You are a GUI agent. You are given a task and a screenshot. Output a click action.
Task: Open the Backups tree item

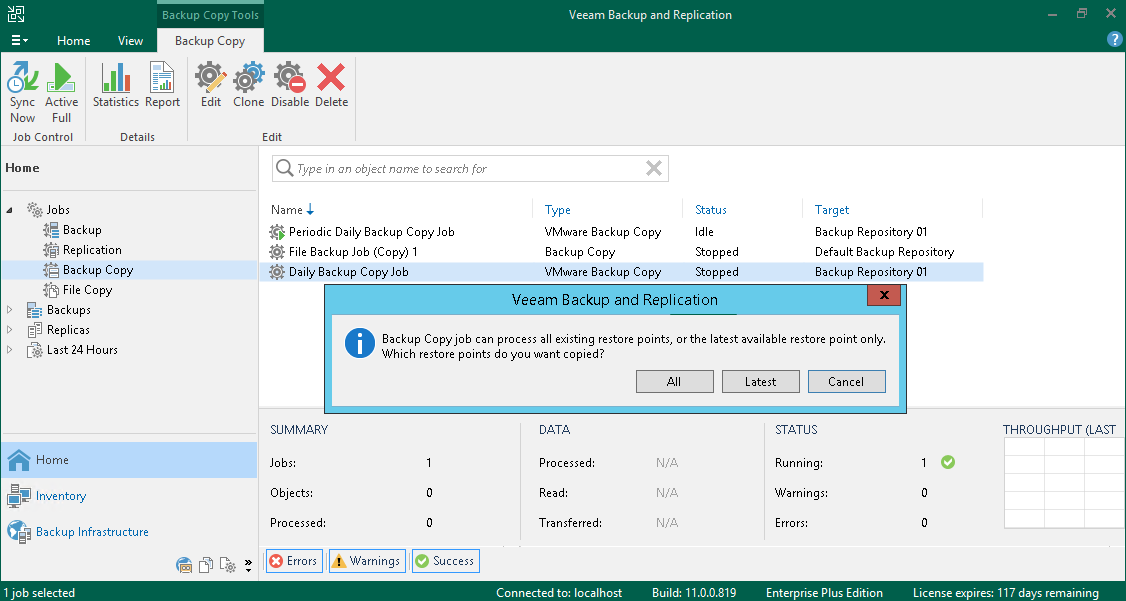pyautogui.click(x=68, y=310)
